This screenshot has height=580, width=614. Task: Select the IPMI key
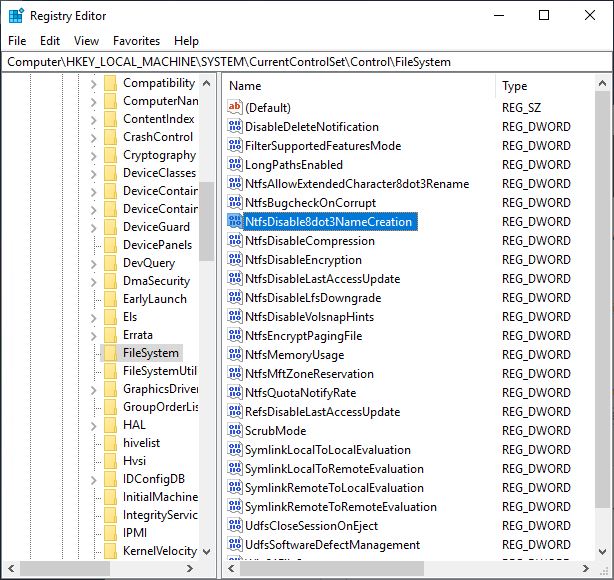point(135,533)
